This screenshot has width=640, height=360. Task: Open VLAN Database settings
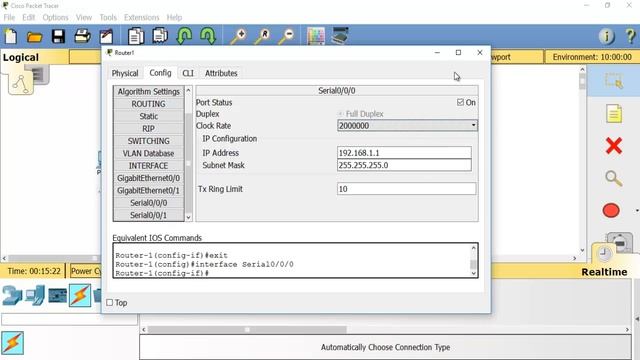pos(149,153)
